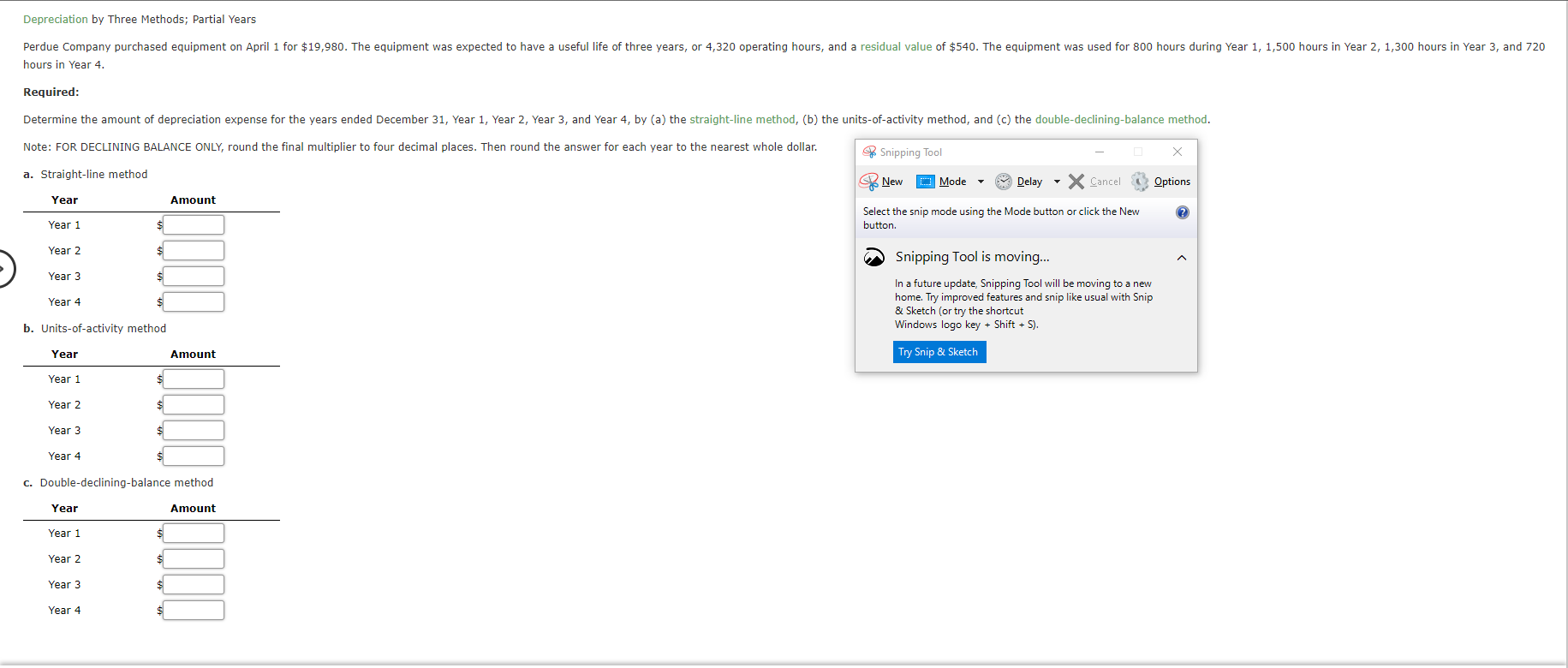Click the 'c. Double-declining-balance method' label
The image size is (1568, 668).
point(118,483)
